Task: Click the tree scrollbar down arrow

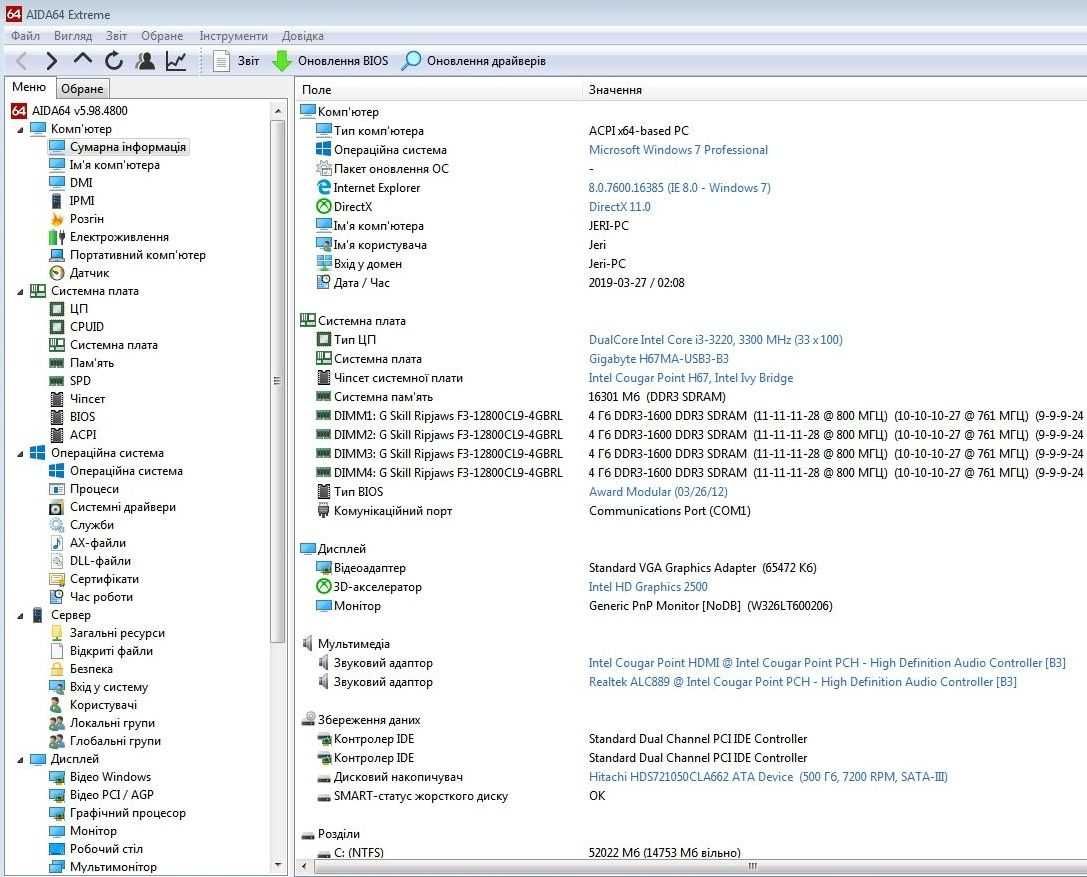Action: coord(278,865)
